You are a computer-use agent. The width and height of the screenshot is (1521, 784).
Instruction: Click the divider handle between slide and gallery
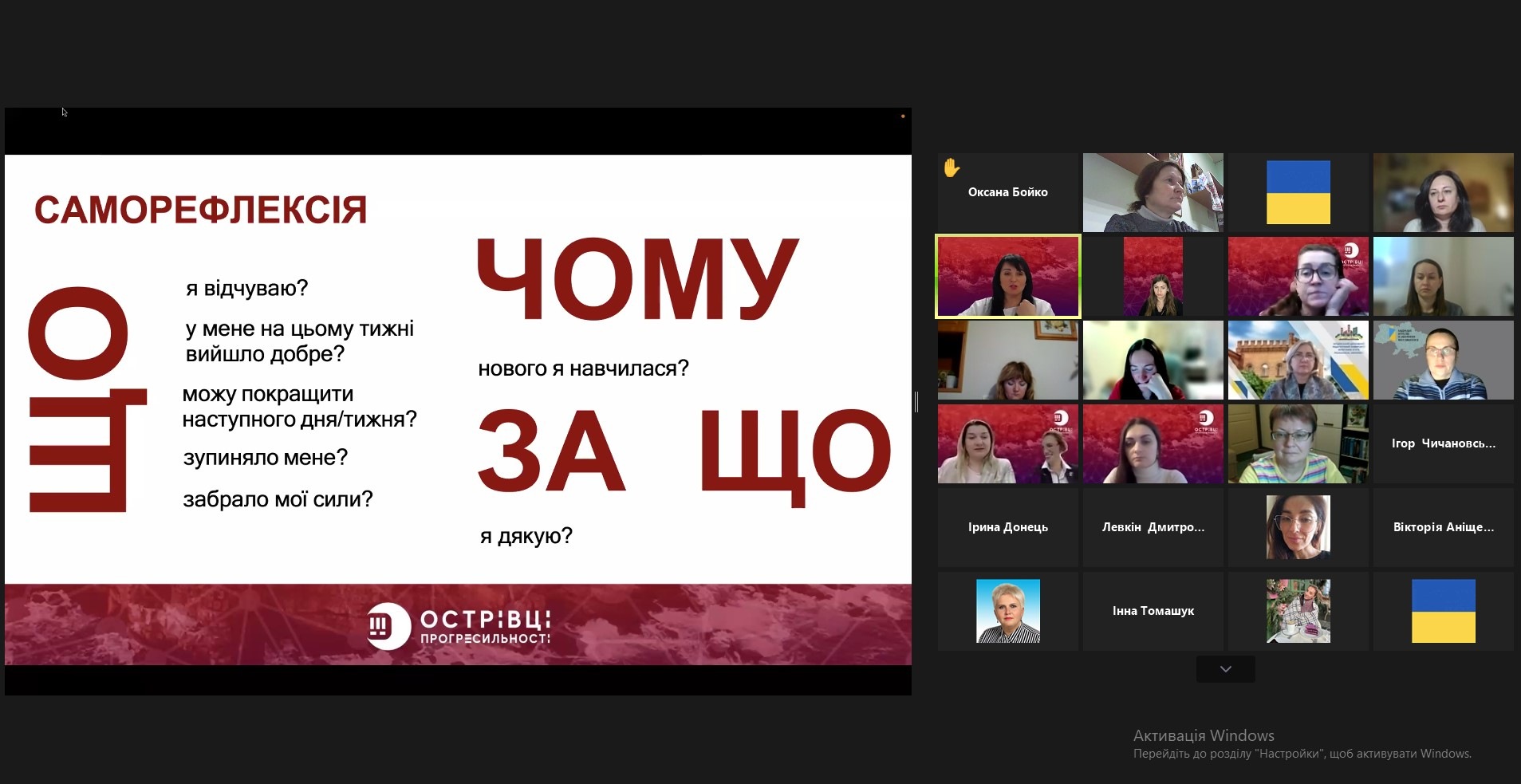click(916, 401)
